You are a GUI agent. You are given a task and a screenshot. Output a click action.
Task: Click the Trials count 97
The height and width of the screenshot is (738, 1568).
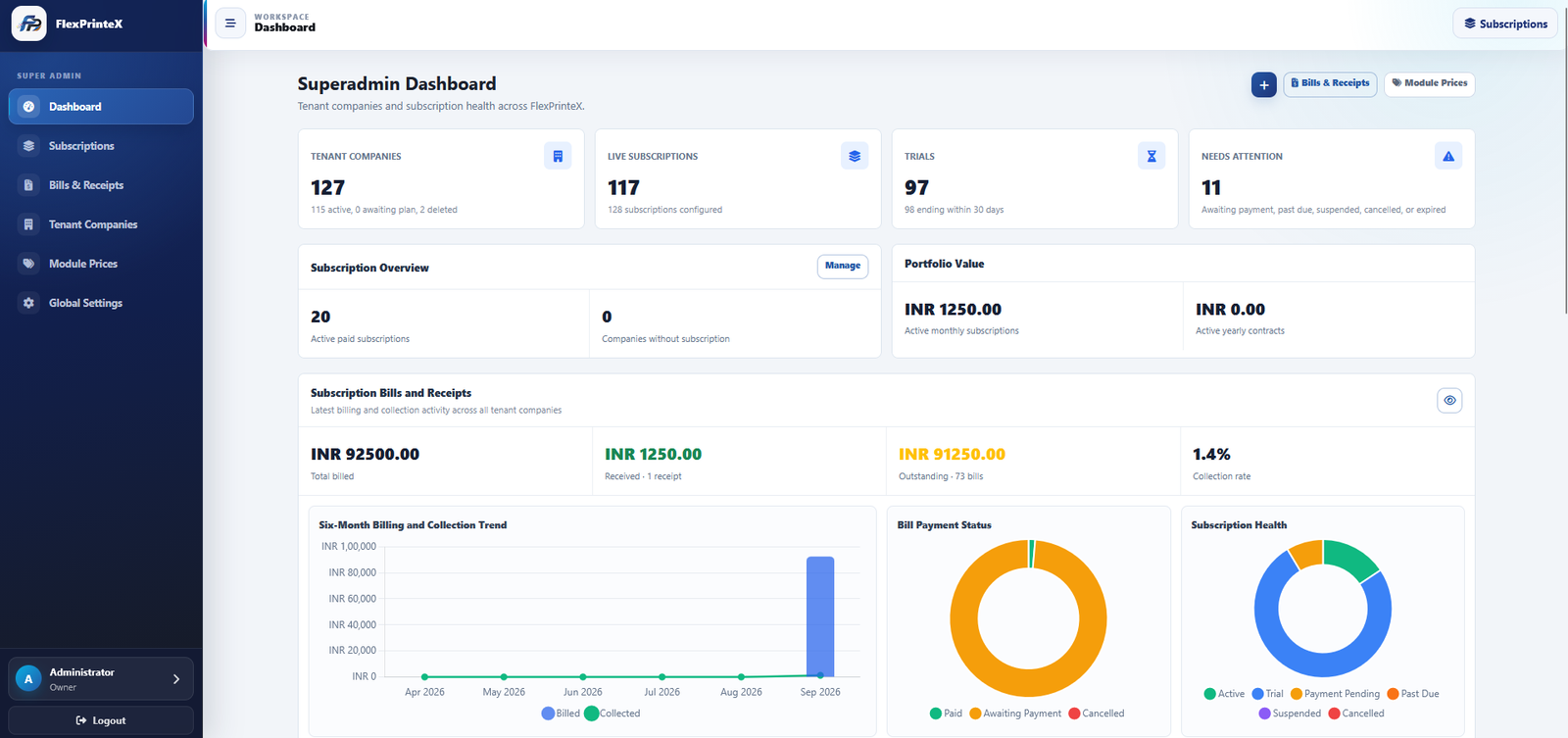[x=916, y=187]
